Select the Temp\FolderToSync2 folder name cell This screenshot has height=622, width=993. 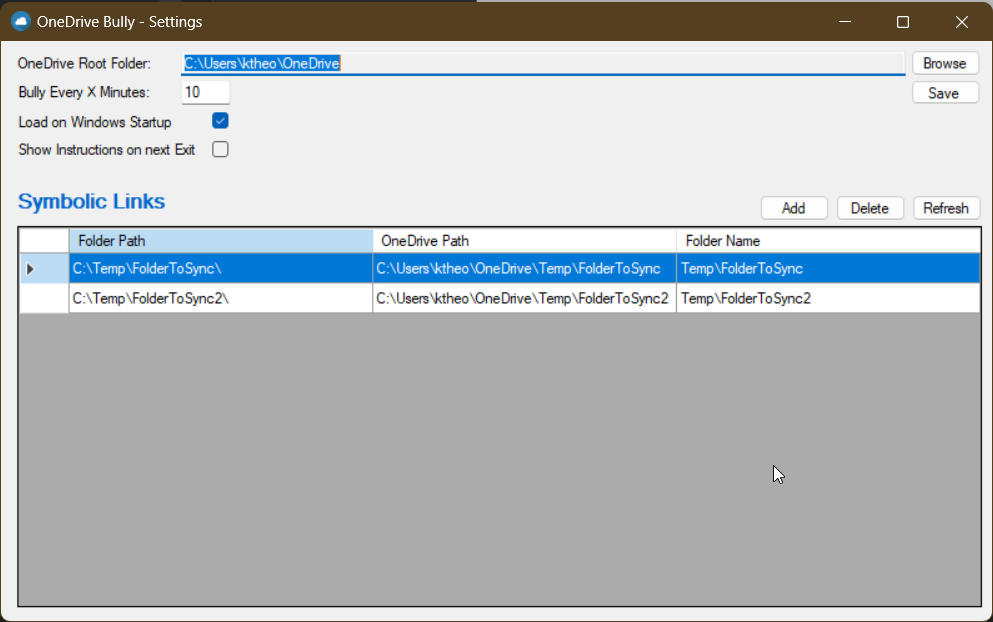pyautogui.click(x=828, y=298)
